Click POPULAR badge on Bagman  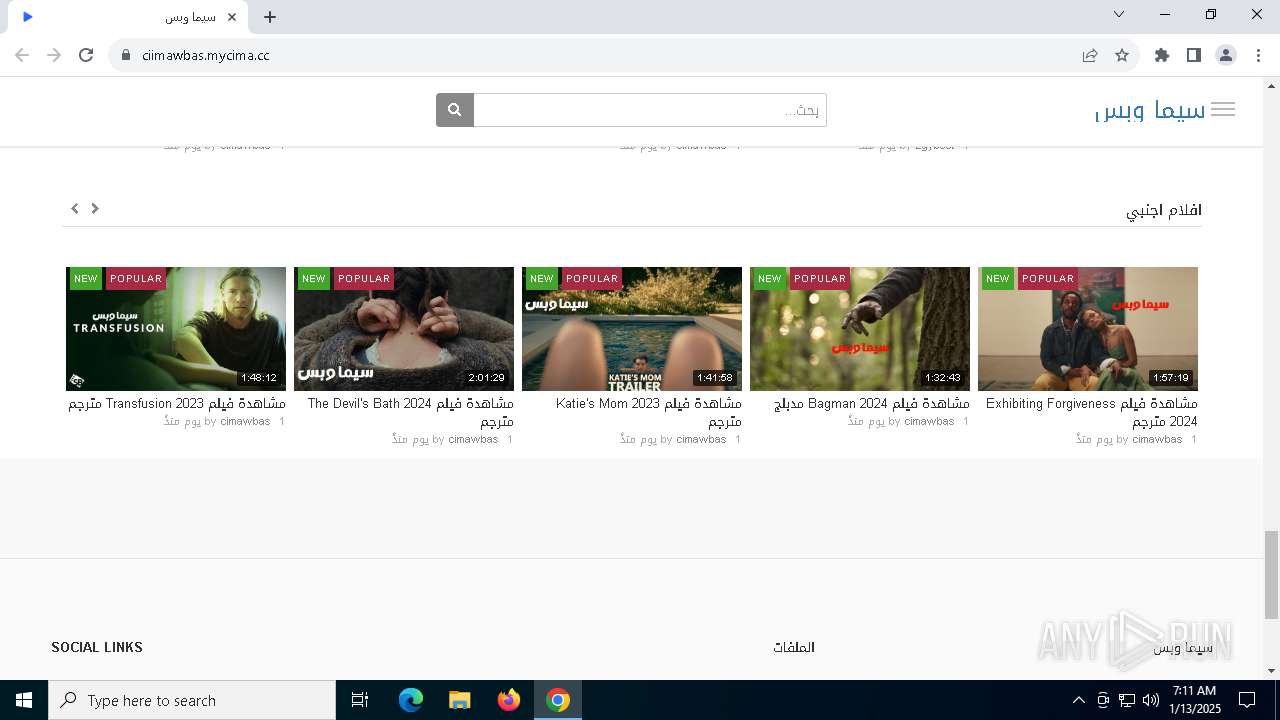(x=820, y=279)
